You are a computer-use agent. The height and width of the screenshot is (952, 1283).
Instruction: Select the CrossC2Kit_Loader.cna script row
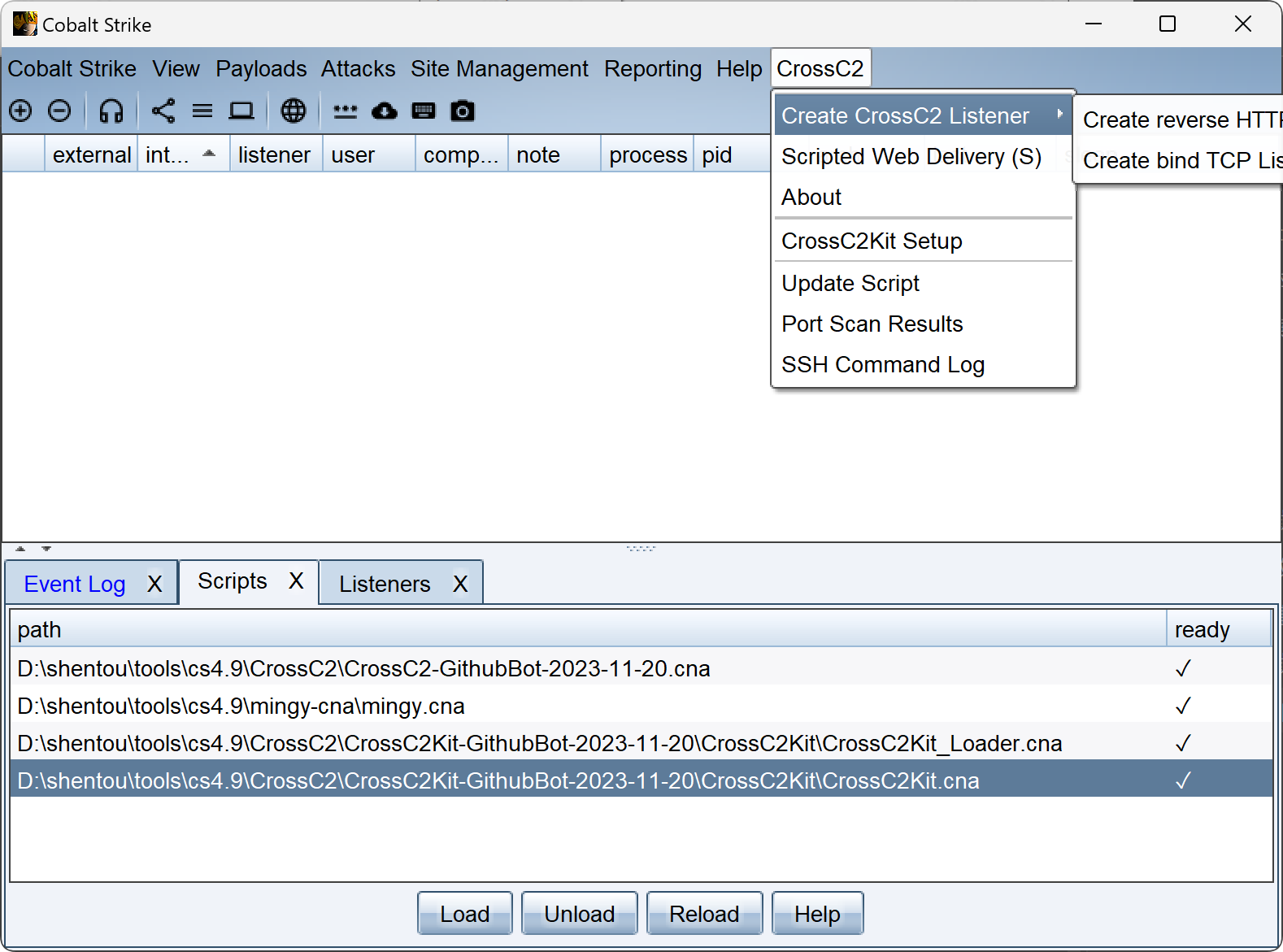coord(641,743)
